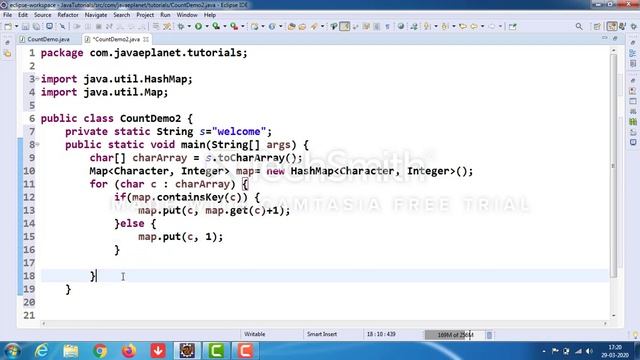640x360 pixels.
Task: Open the Windows Start button
Action: click(12, 351)
